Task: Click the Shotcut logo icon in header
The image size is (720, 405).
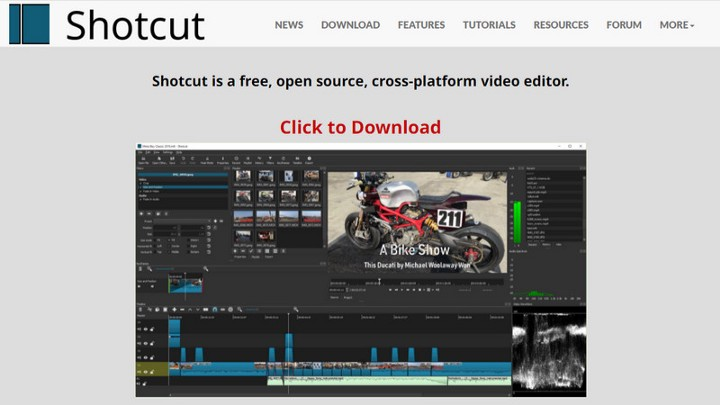Action: click(x=29, y=24)
